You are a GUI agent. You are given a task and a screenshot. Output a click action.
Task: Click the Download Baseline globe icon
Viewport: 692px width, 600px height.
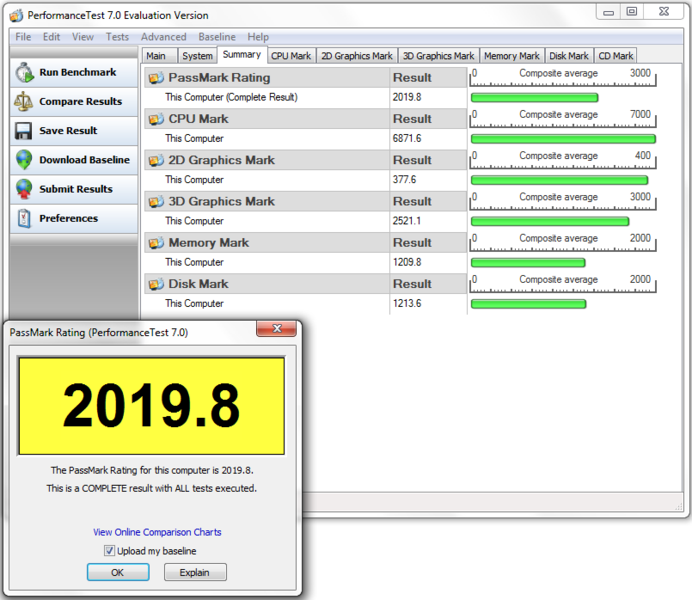click(24, 160)
